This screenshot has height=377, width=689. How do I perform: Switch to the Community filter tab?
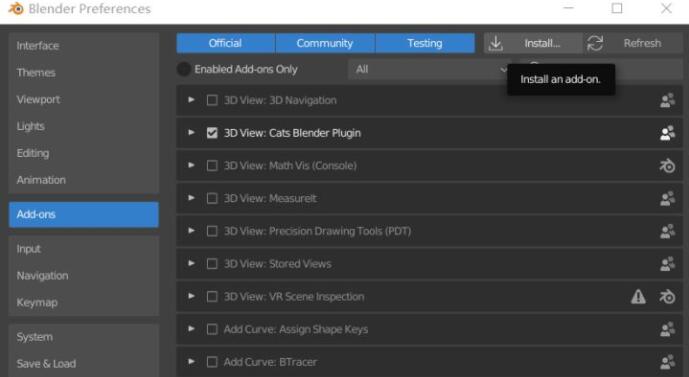pos(325,43)
